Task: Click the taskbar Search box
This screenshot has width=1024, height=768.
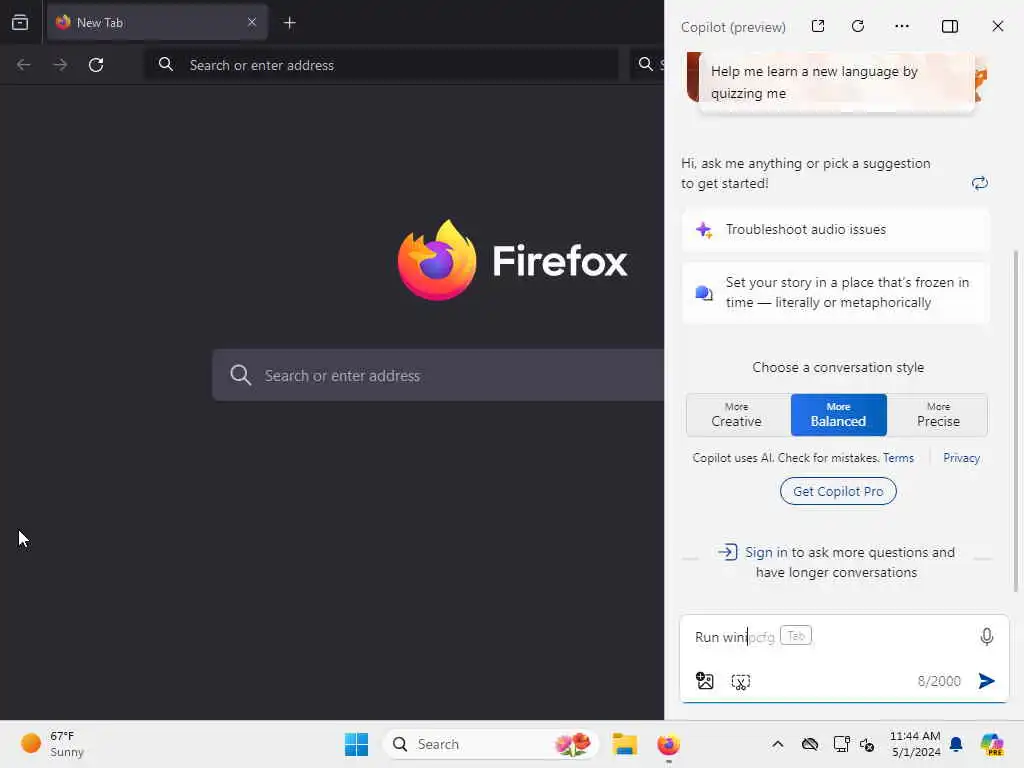Action: click(x=490, y=744)
